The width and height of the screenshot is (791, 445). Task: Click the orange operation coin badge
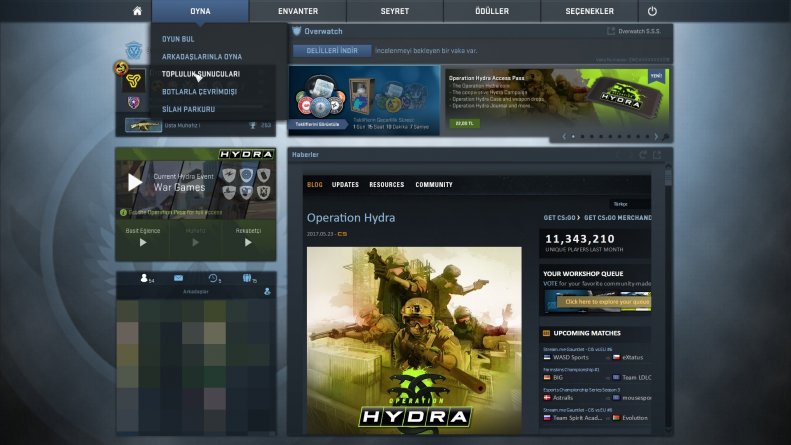(x=121, y=68)
